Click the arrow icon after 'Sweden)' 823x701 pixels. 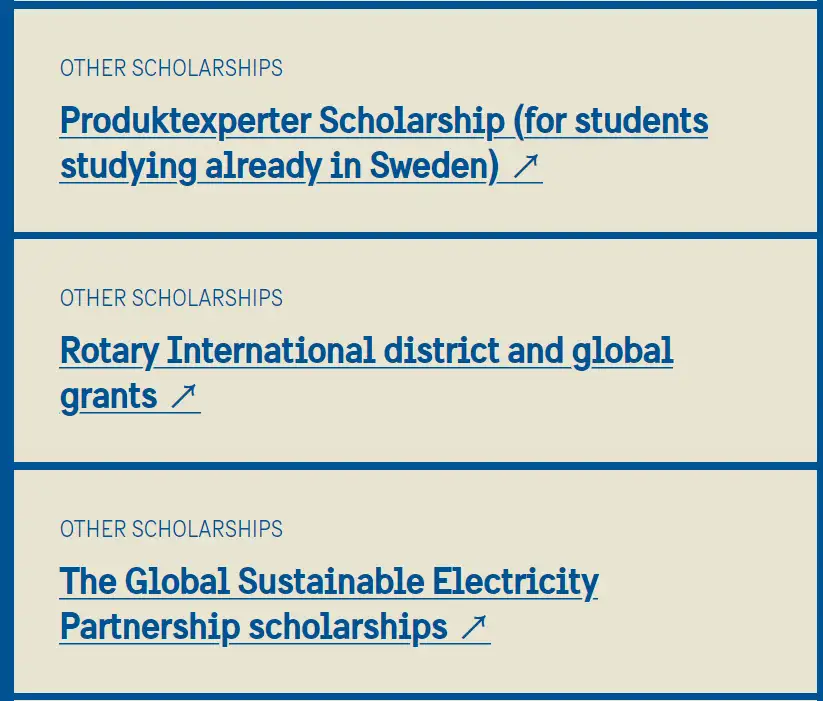527,167
